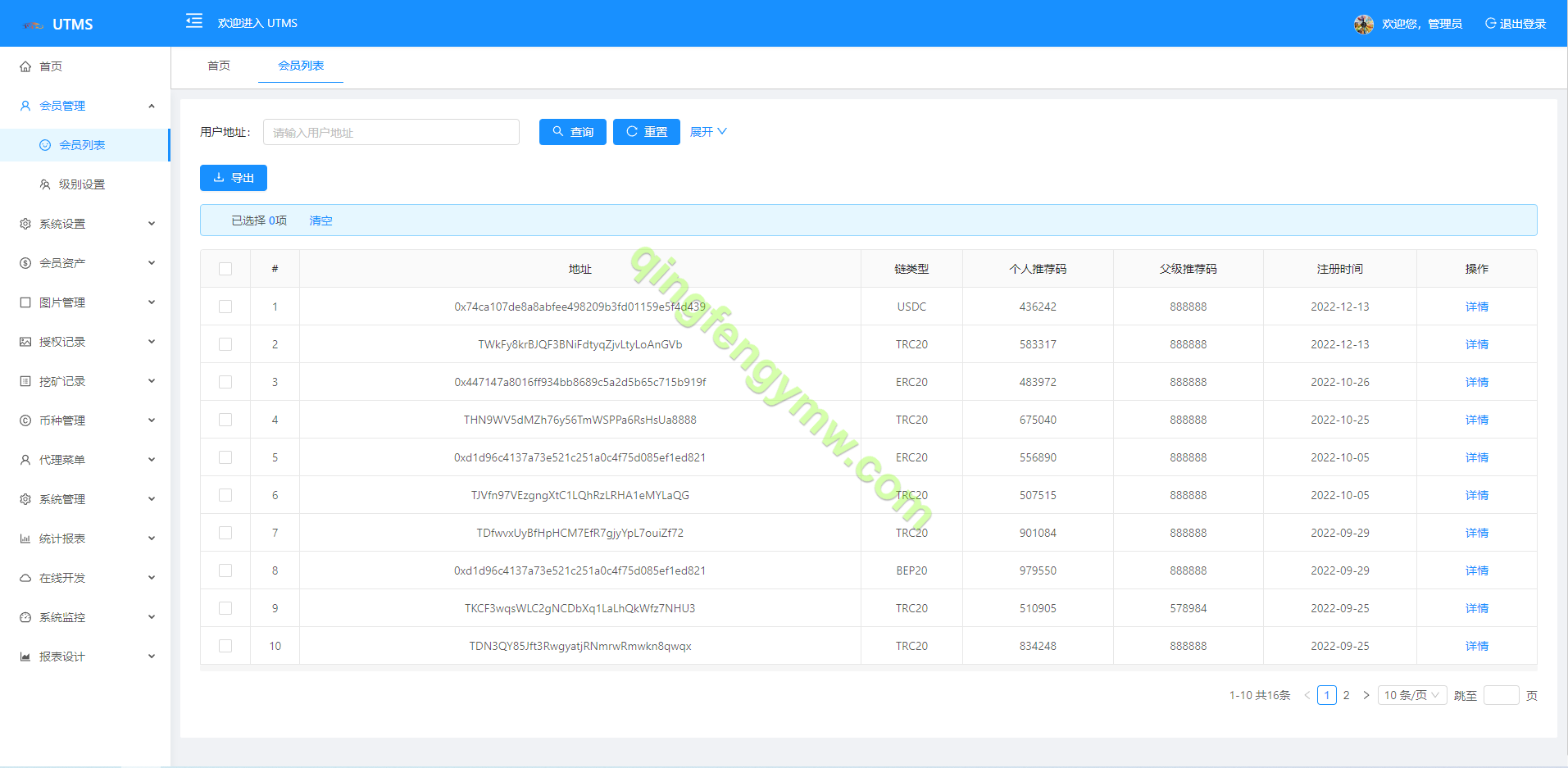The width and height of the screenshot is (1568, 768).
Task: Click the 查询 search button
Action: (x=573, y=132)
